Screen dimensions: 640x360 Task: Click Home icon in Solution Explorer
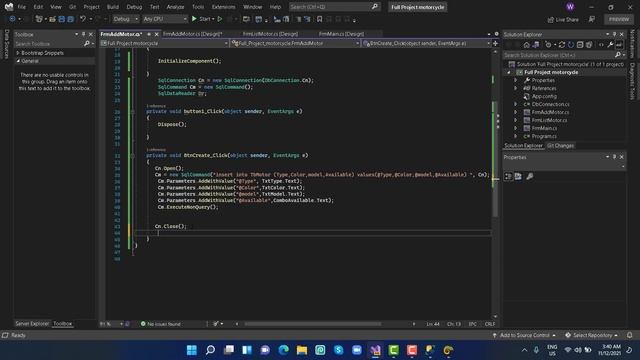pos(527,45)
